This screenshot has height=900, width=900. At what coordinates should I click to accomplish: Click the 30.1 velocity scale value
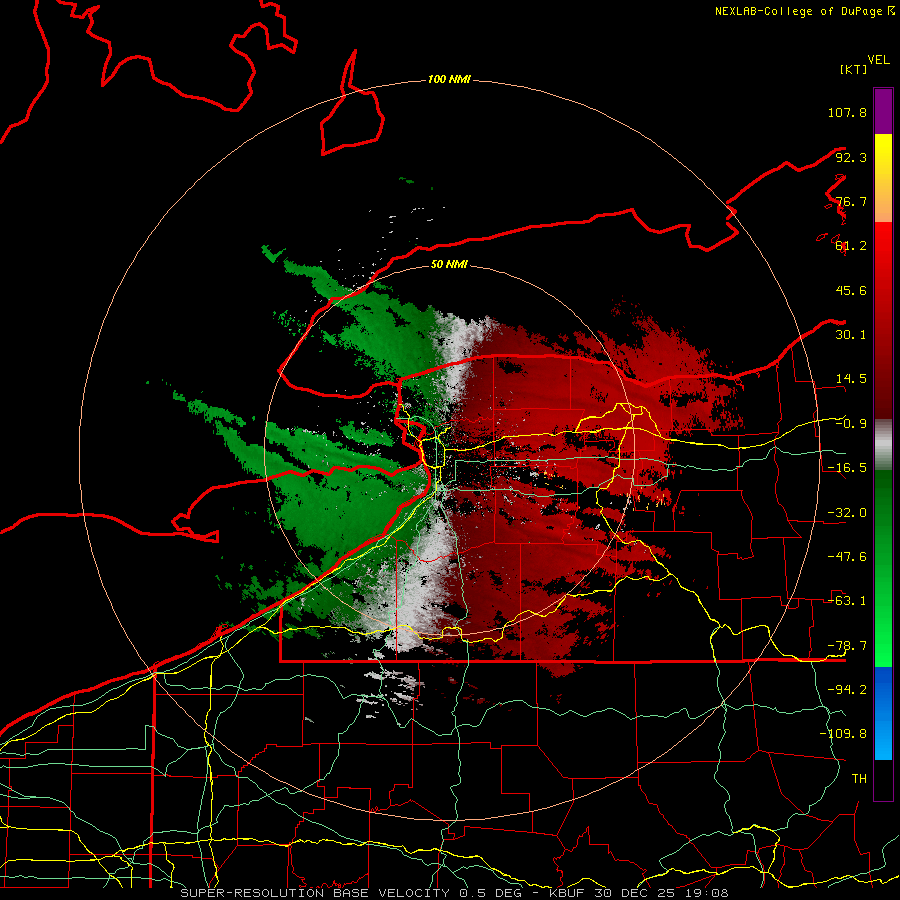tap(851, 335)
